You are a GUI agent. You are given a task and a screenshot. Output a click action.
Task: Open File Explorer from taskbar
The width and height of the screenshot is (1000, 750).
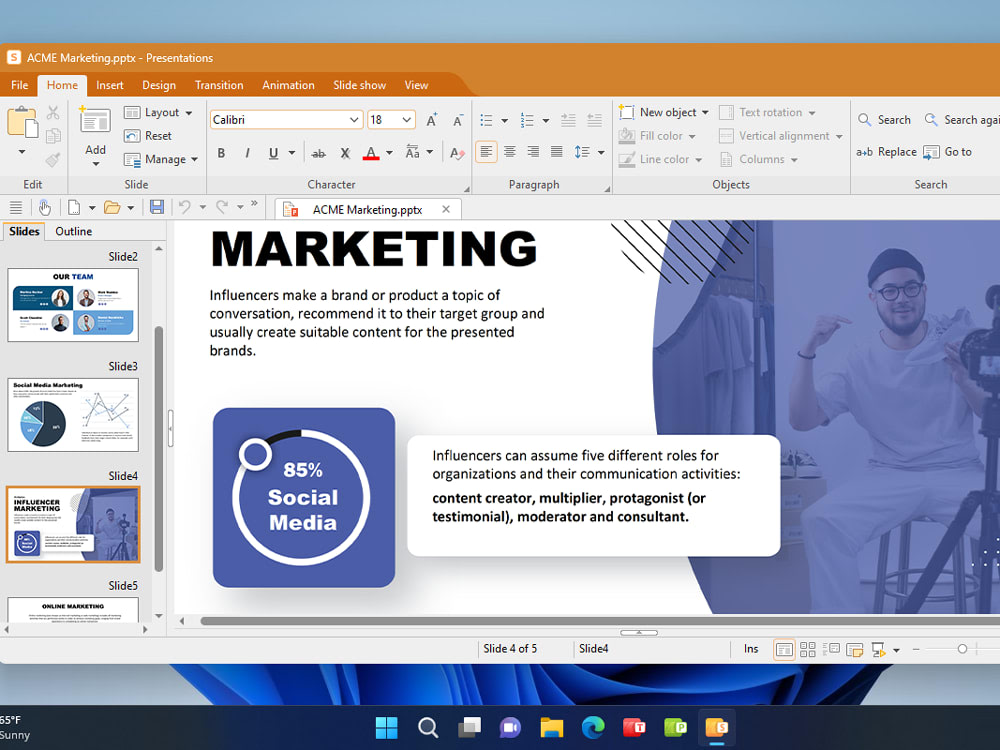pos(552,728)
